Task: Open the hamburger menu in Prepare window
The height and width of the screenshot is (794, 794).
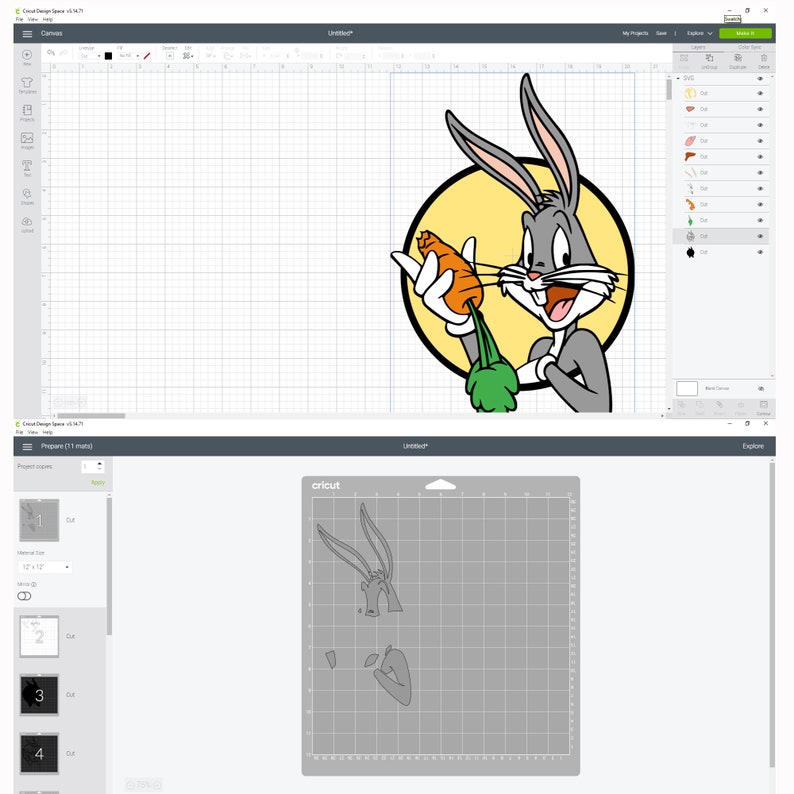Action: [x=27, y=447]
